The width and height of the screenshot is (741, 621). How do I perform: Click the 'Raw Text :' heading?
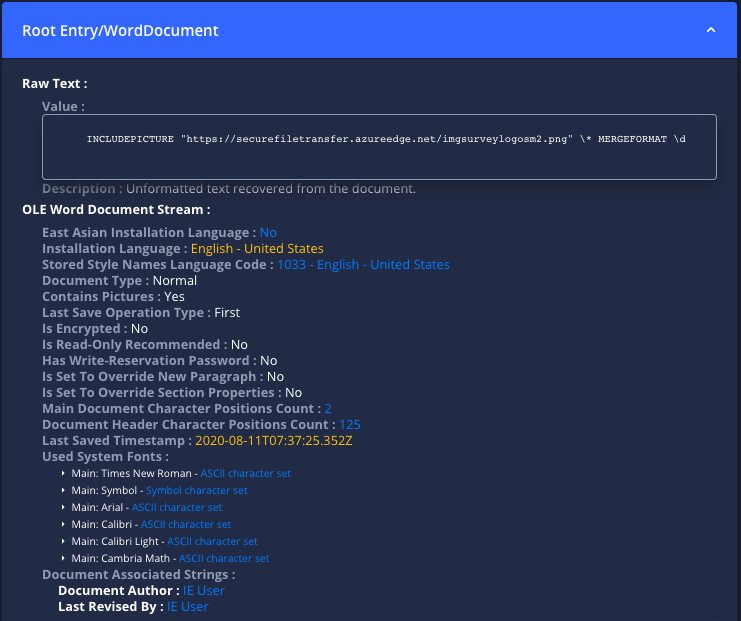55,84
